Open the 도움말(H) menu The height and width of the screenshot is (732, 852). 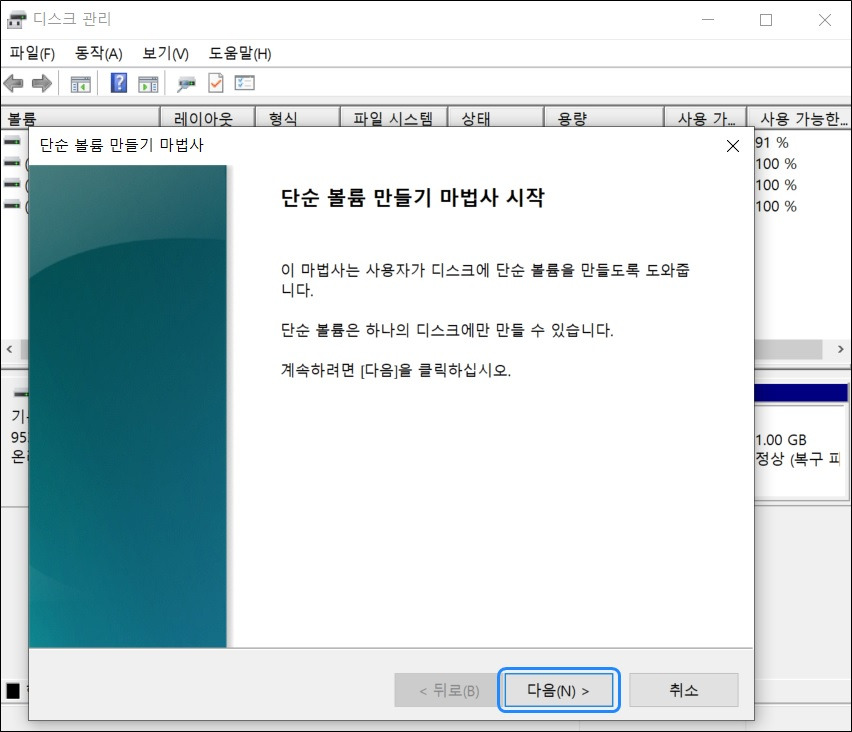click(x=240, y=53)
